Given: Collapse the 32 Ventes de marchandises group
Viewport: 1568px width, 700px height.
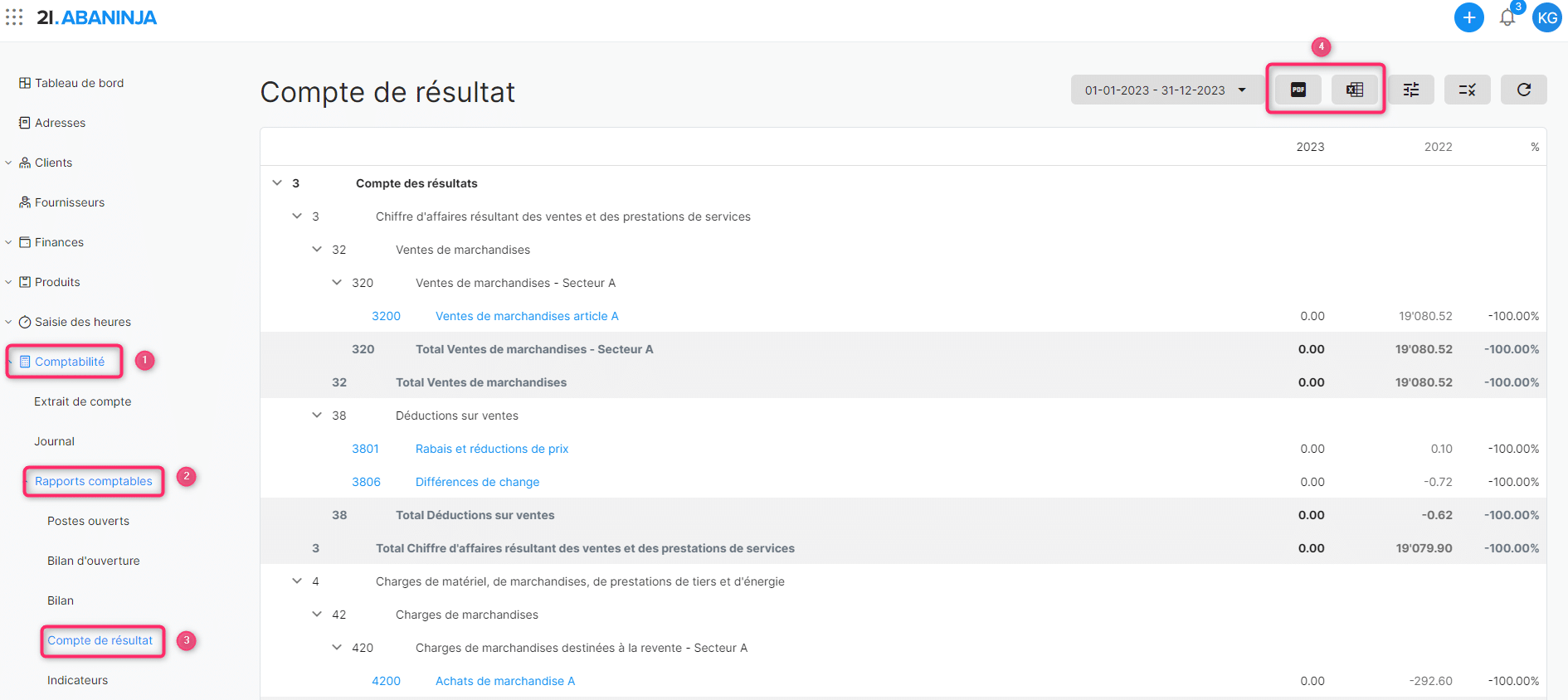Looking at the screenshot, I should click(317, 249).
